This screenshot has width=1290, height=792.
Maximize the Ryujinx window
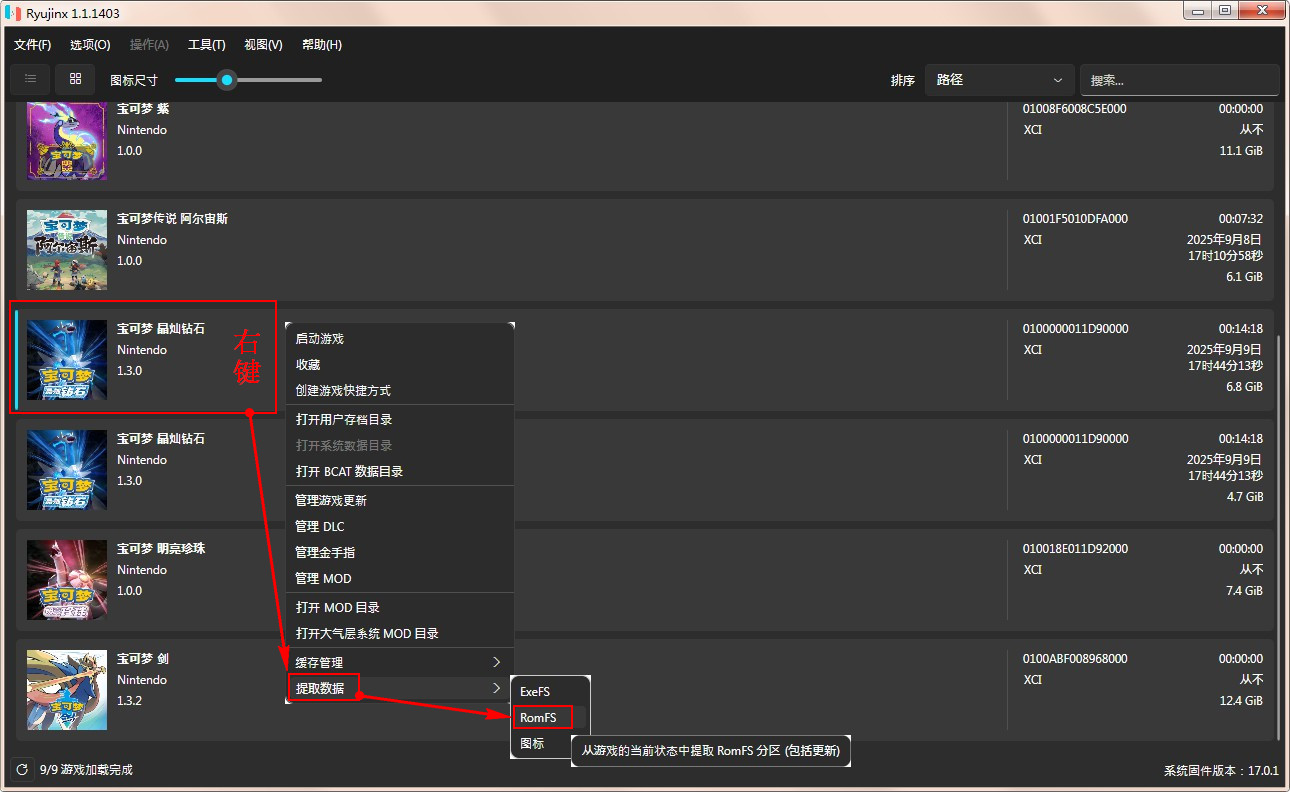click(x=1226, y=10)
